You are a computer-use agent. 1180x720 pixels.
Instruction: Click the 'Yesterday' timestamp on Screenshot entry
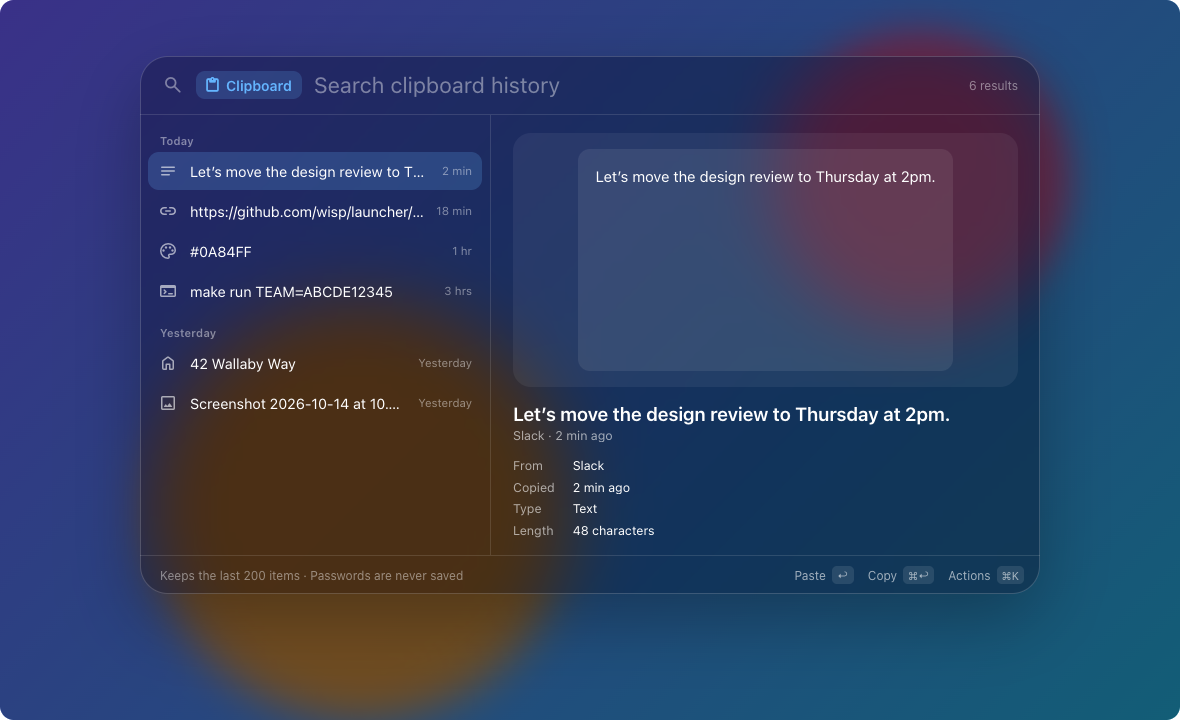tap(445, 403)
